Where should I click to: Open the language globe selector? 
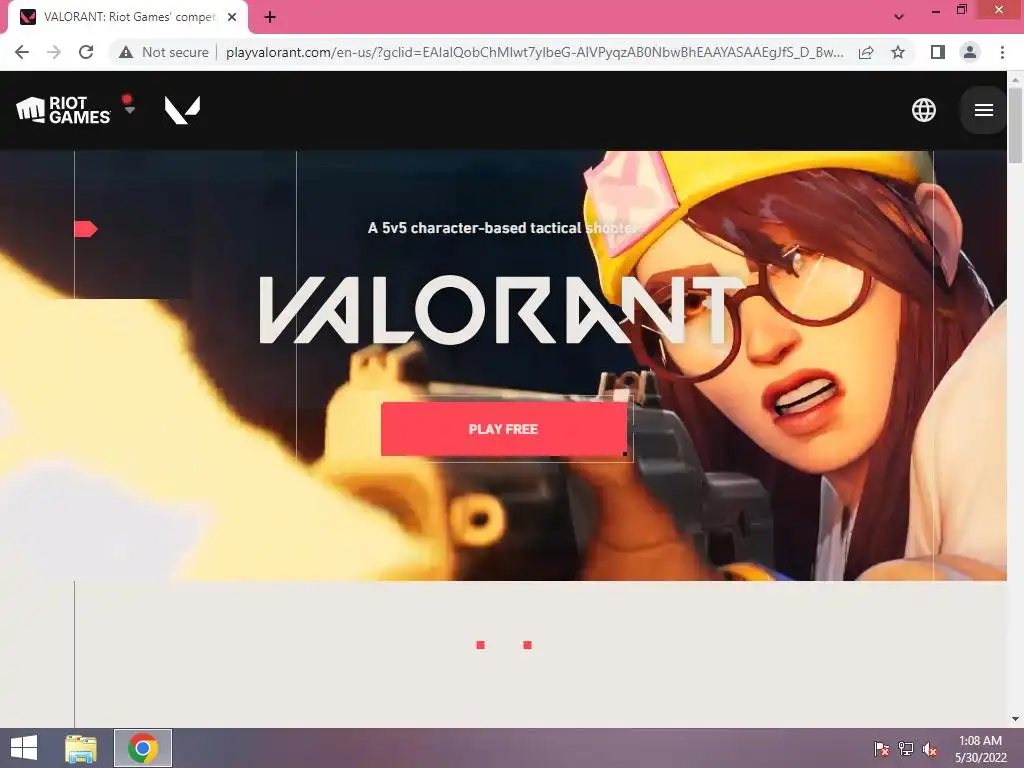tap(923, 110)
